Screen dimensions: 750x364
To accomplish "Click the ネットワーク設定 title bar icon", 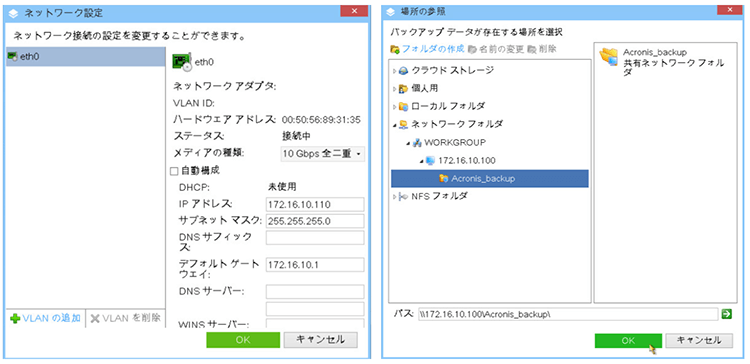I will click(x=14, y=13).
